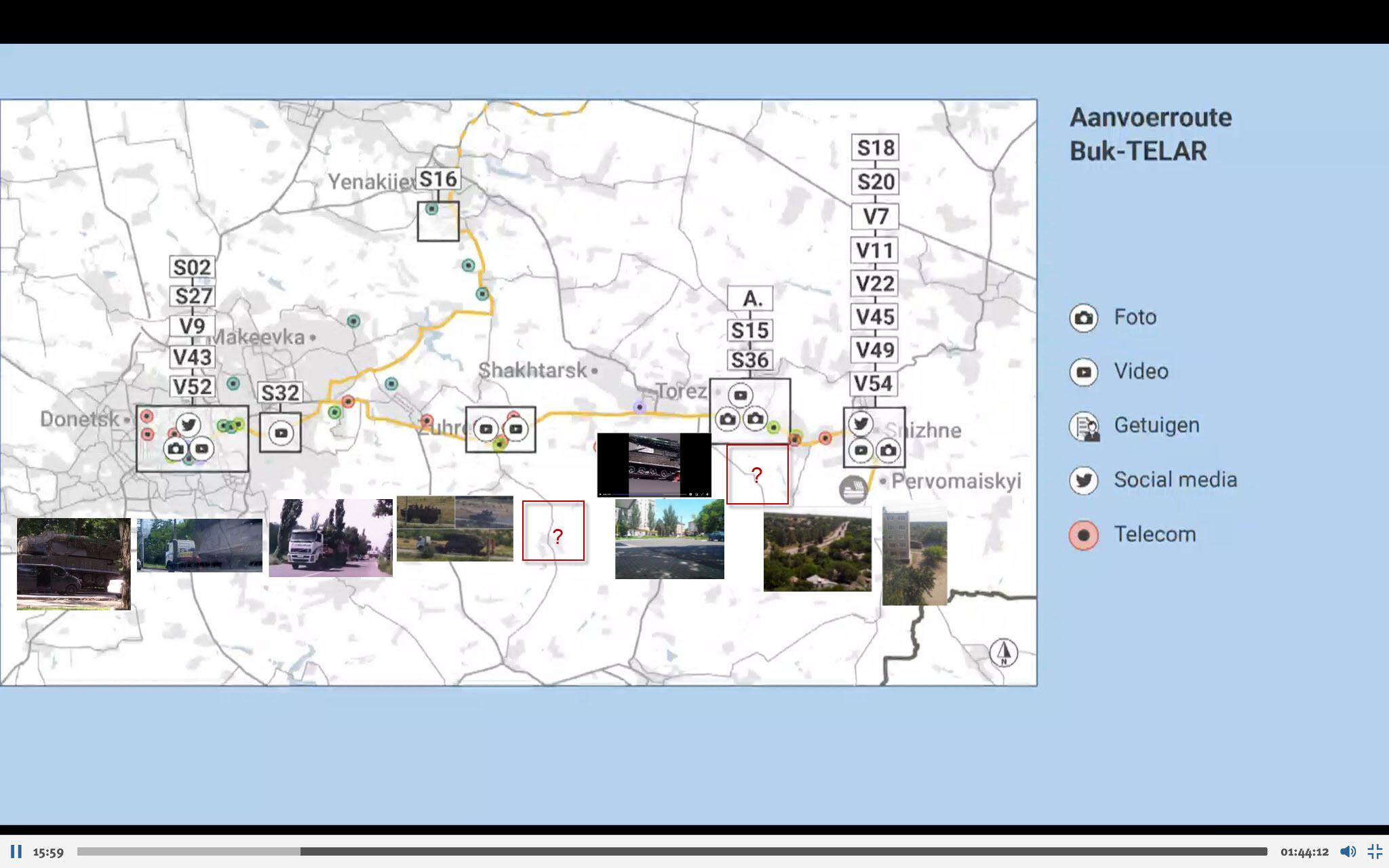
Task: Click the video icon in Torez box
Action: coord(740,395)
